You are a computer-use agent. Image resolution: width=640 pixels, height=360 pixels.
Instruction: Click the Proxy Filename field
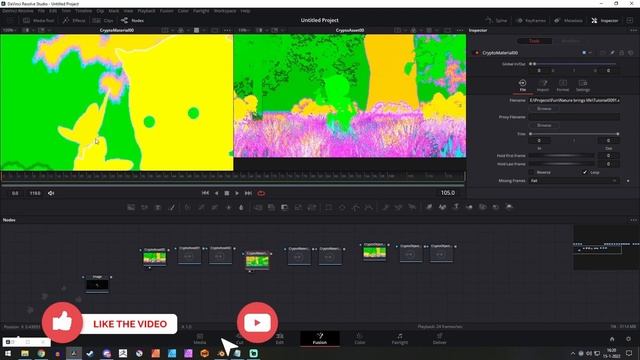click(x=574, y=117)
